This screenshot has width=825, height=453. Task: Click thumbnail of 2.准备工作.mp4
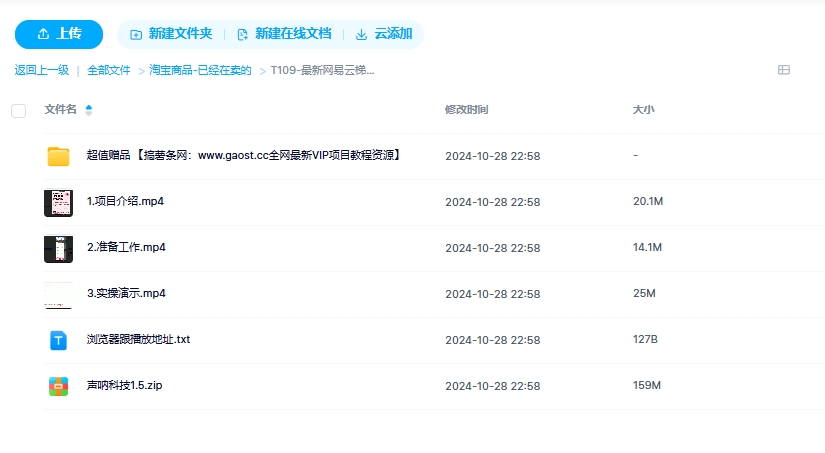(58, 249)
